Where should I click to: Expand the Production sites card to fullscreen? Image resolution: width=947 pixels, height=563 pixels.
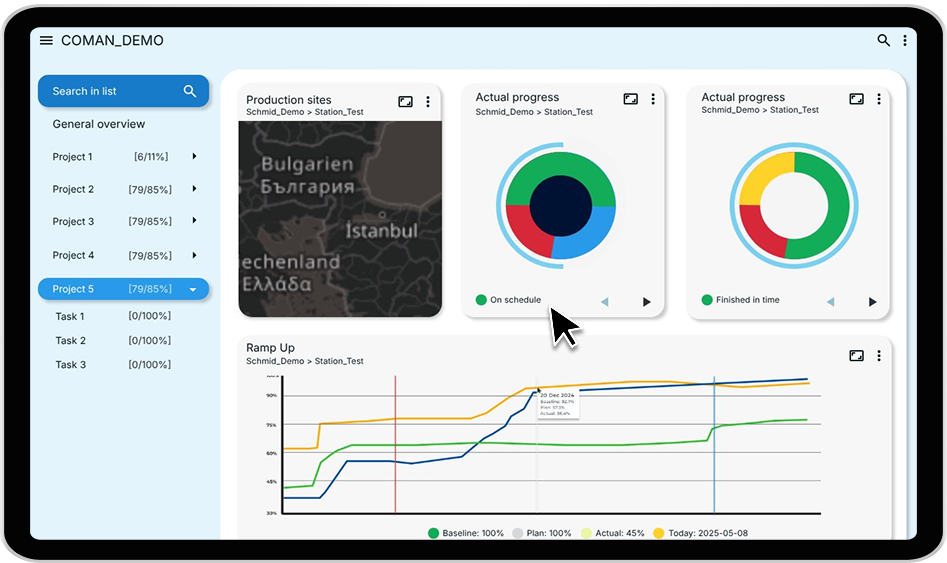[405, 101]
